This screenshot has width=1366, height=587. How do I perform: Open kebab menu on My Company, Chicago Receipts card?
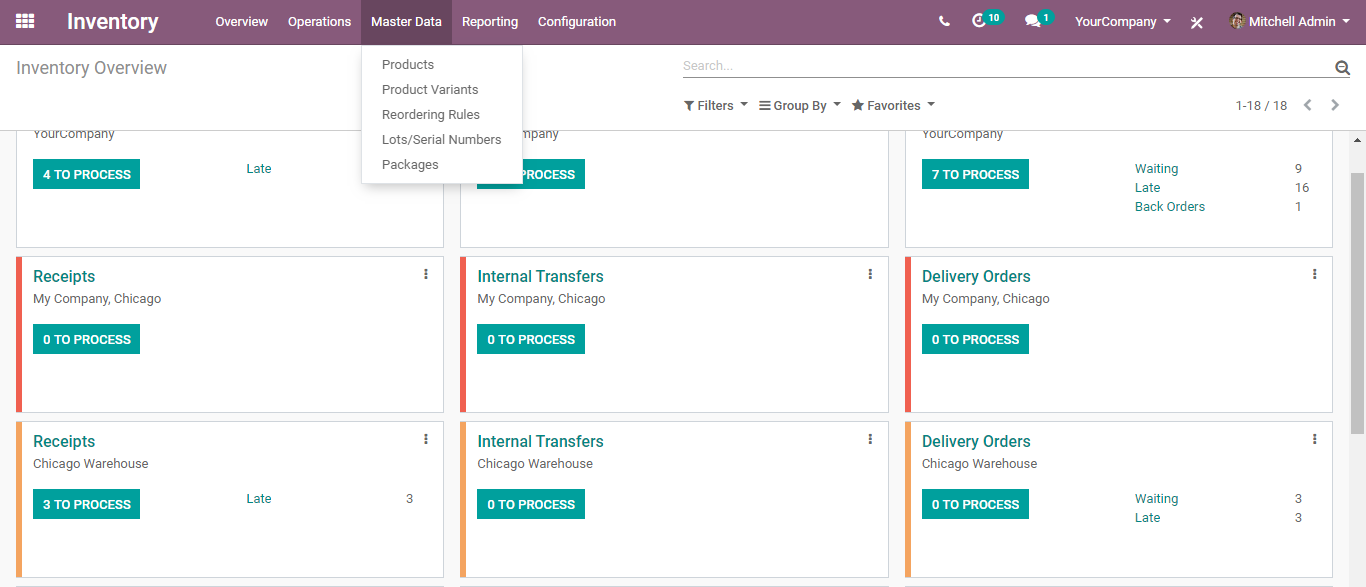[426, 274]
